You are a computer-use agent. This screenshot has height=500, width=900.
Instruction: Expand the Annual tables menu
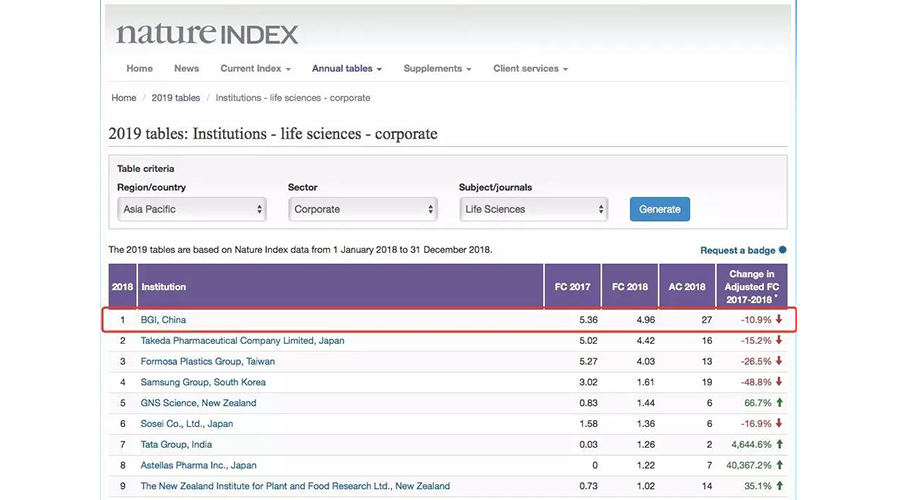click(x=347, y=68)
